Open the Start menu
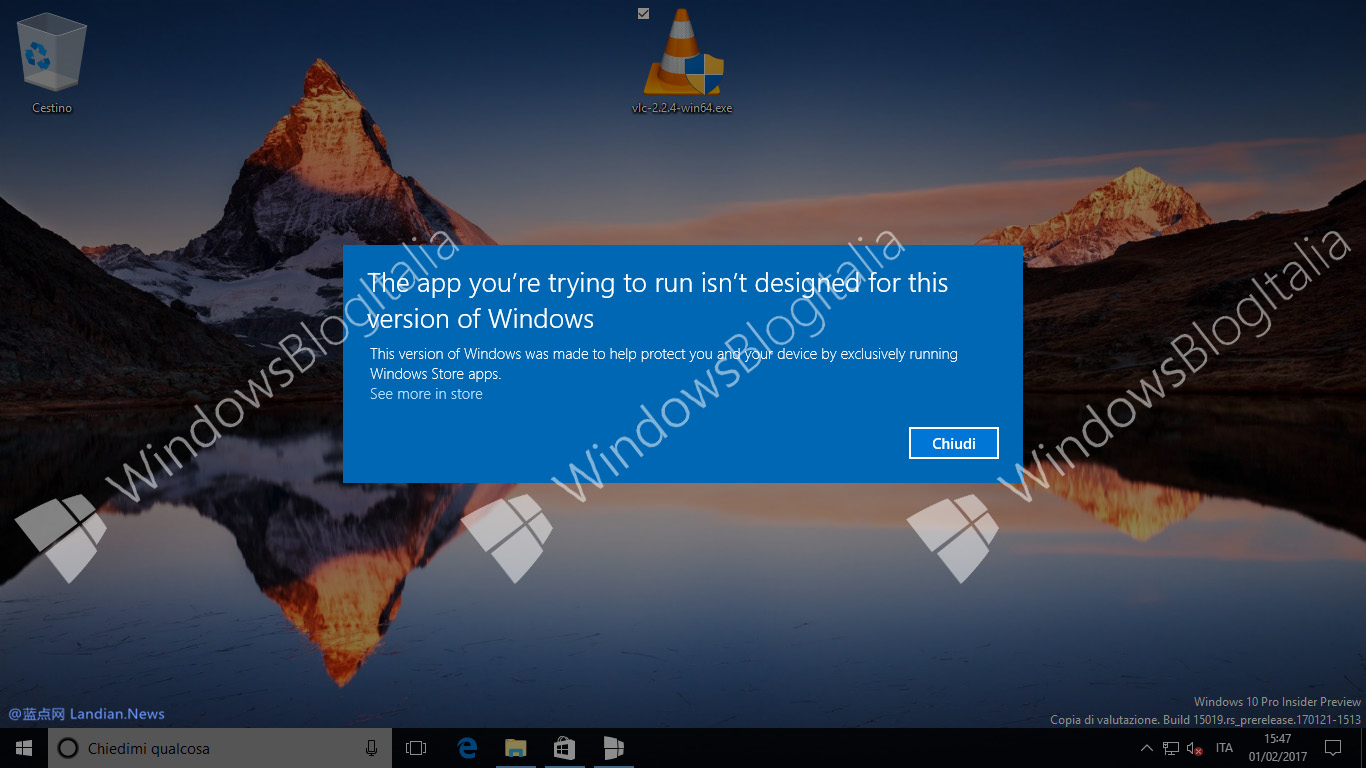 [x=22, y=748]
